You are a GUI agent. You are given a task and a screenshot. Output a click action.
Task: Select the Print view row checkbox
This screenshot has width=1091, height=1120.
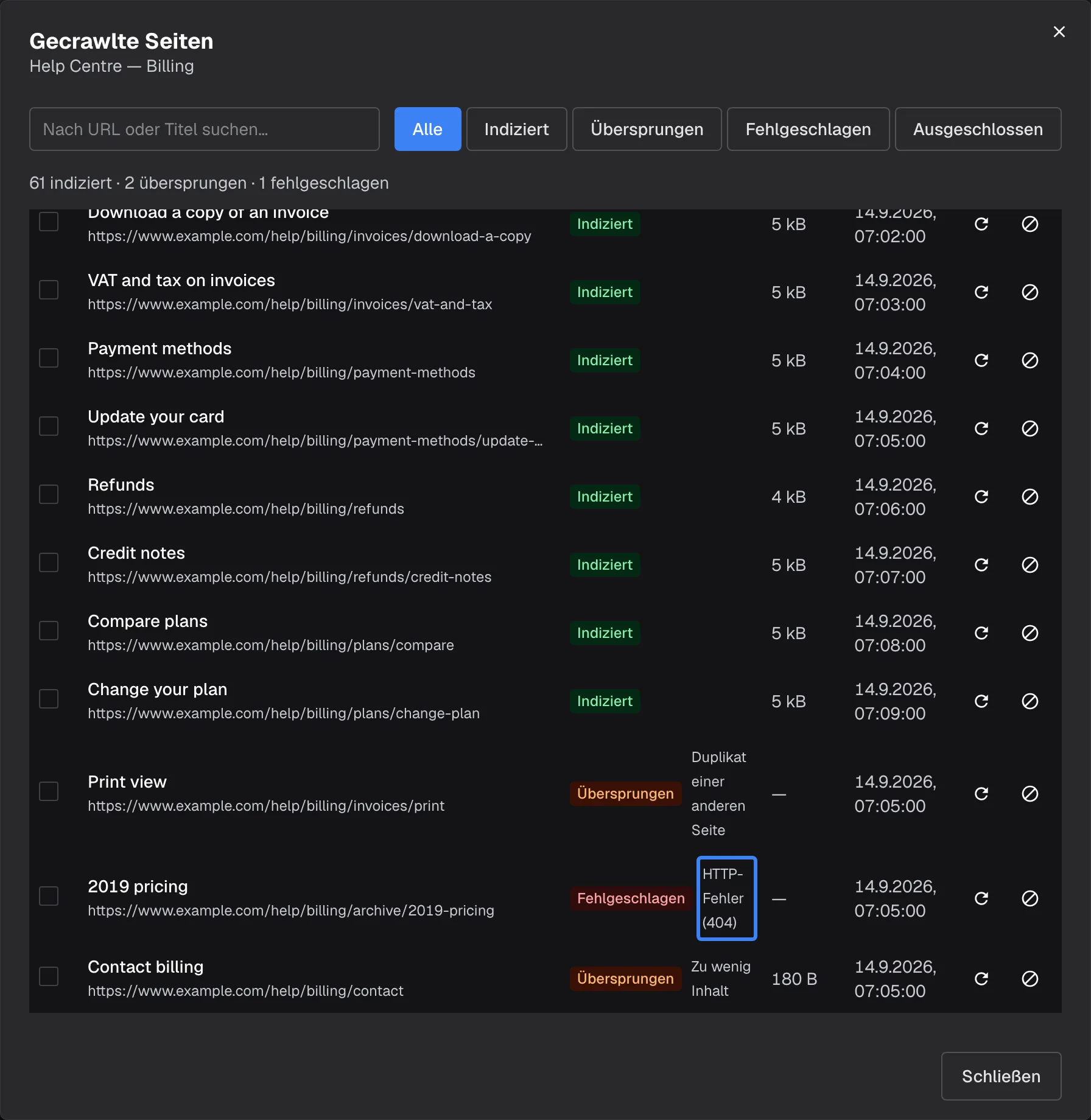click(x=49, y=791)
